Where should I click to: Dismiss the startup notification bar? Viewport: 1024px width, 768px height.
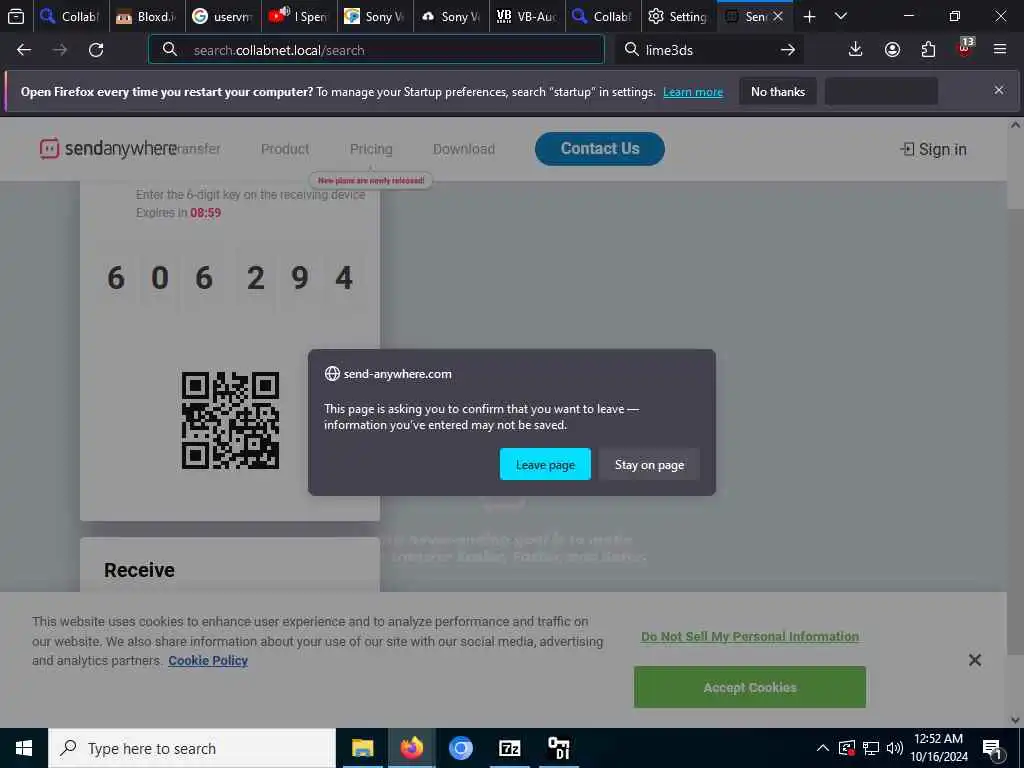(999, 90)
